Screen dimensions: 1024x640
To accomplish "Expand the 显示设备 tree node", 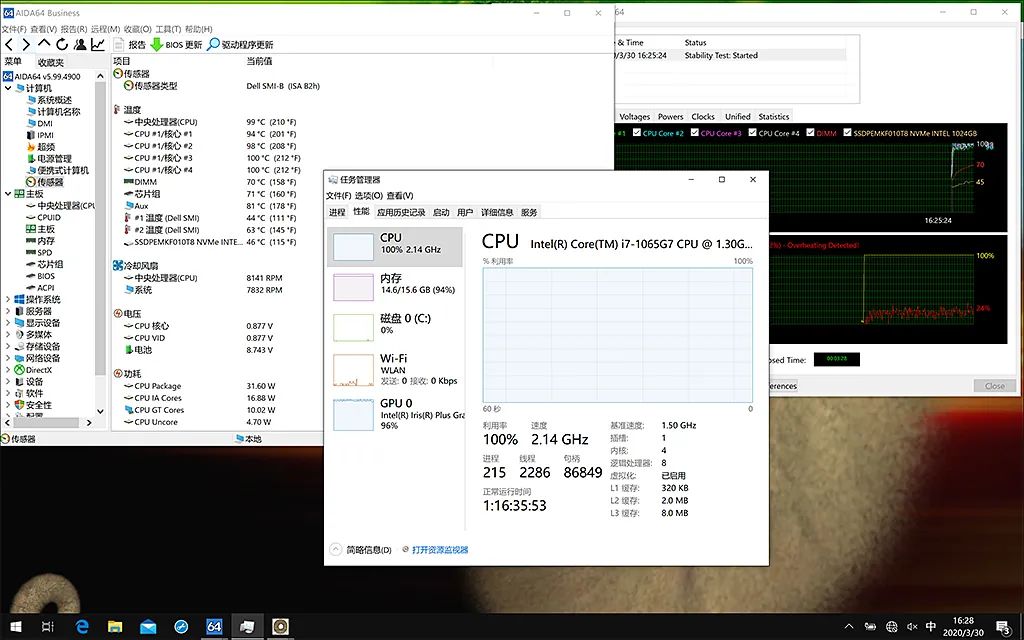I will click(8, 323).
